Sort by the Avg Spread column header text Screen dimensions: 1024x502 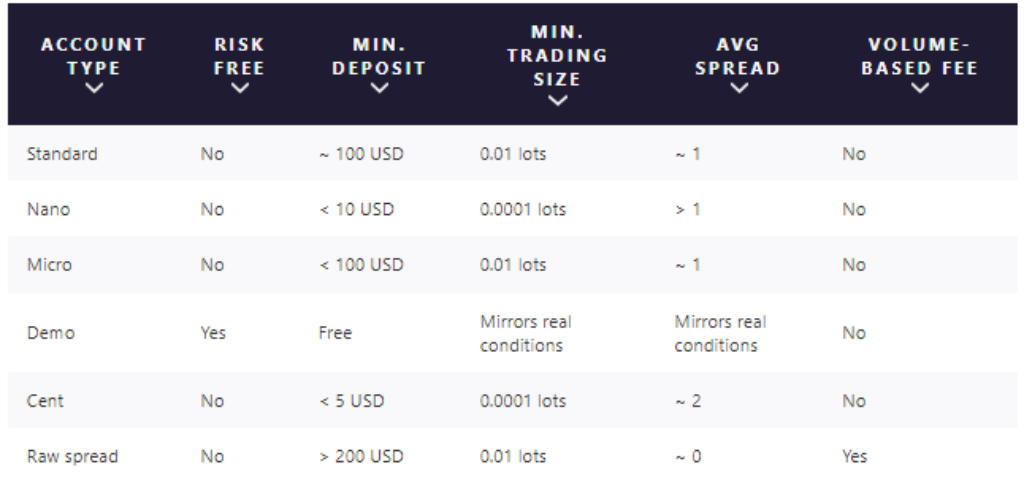(x=739, y=56)
